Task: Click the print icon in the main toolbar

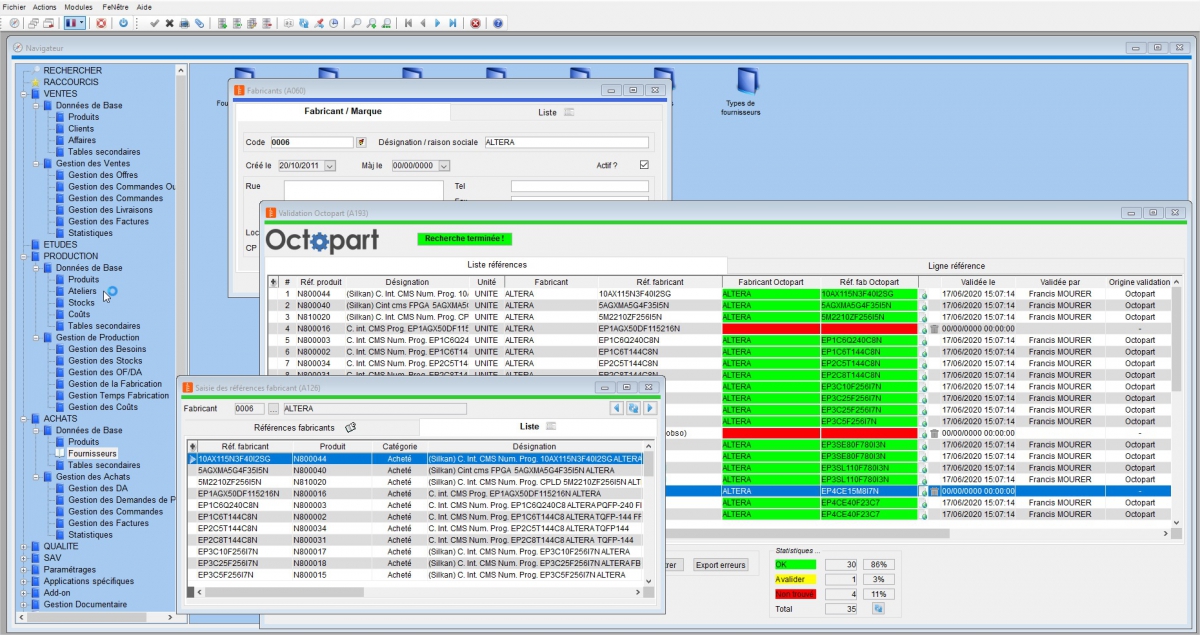Action: (184, 22)
